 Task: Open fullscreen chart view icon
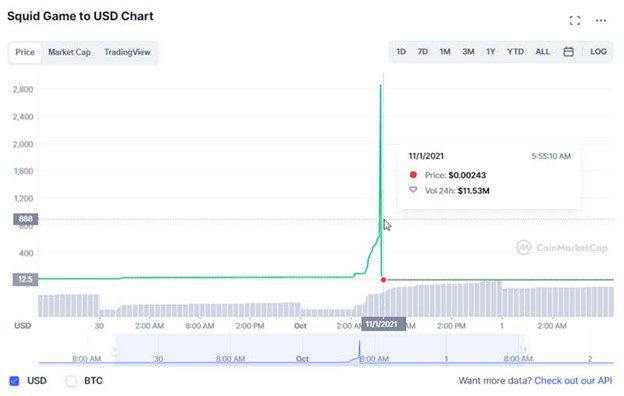pyautogui.click(x=574, y=20)
